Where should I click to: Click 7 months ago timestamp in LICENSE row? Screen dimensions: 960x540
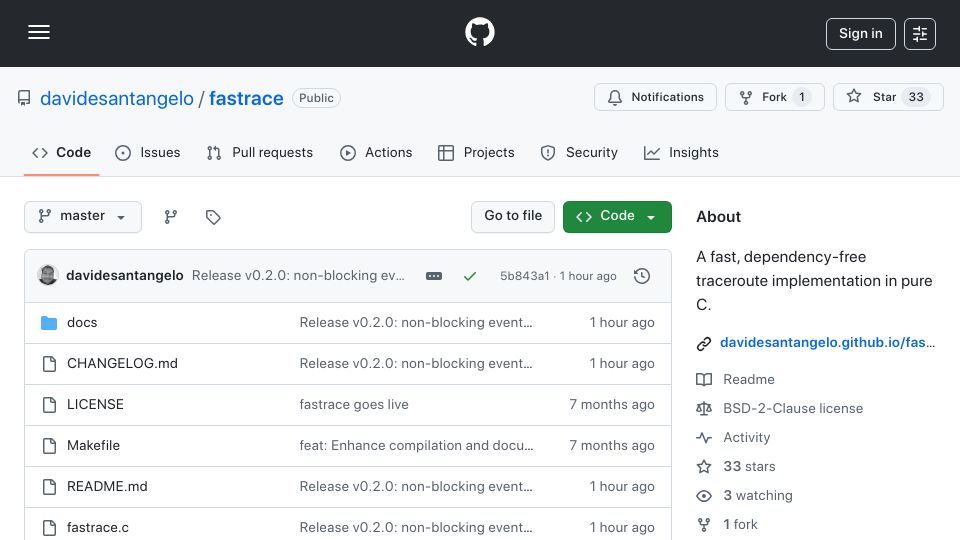[612, 405]
